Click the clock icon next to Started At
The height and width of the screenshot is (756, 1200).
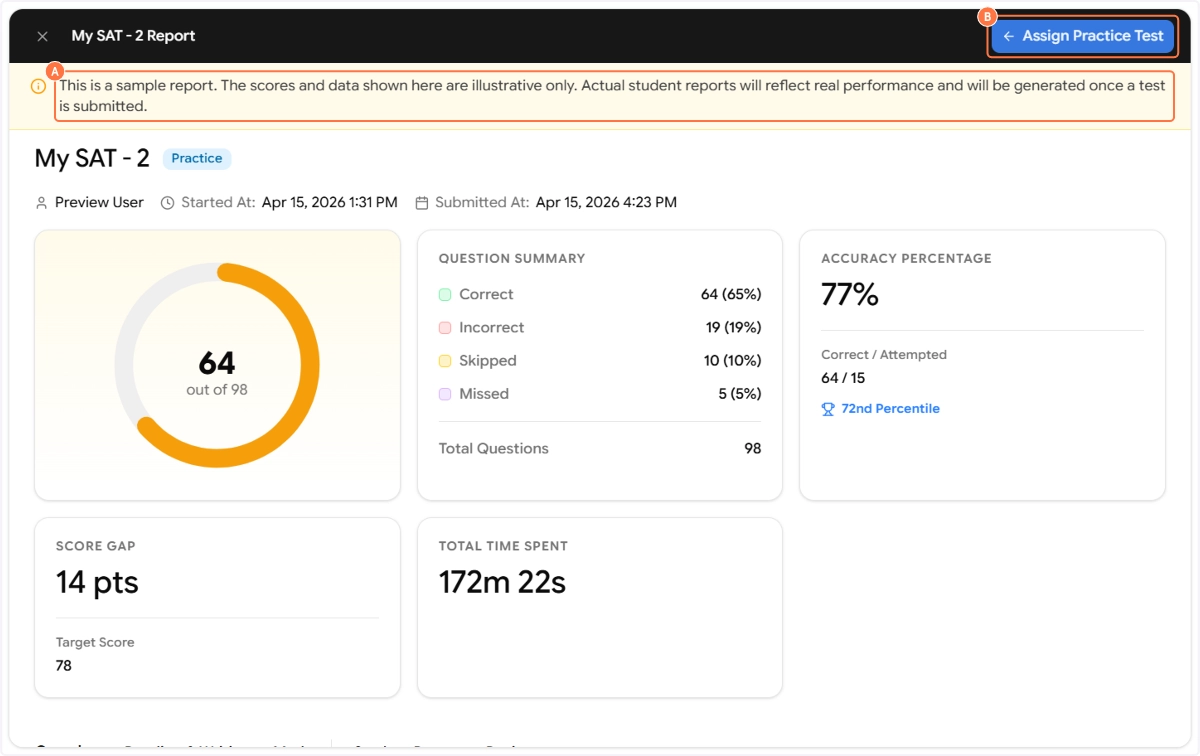point(168,203)
